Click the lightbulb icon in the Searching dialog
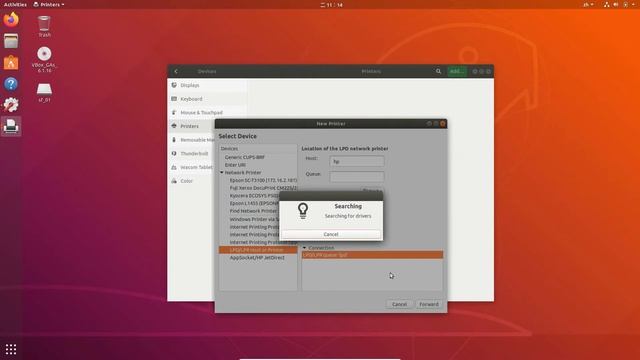This screenshot has width=640, height=360. pos(303,211)
